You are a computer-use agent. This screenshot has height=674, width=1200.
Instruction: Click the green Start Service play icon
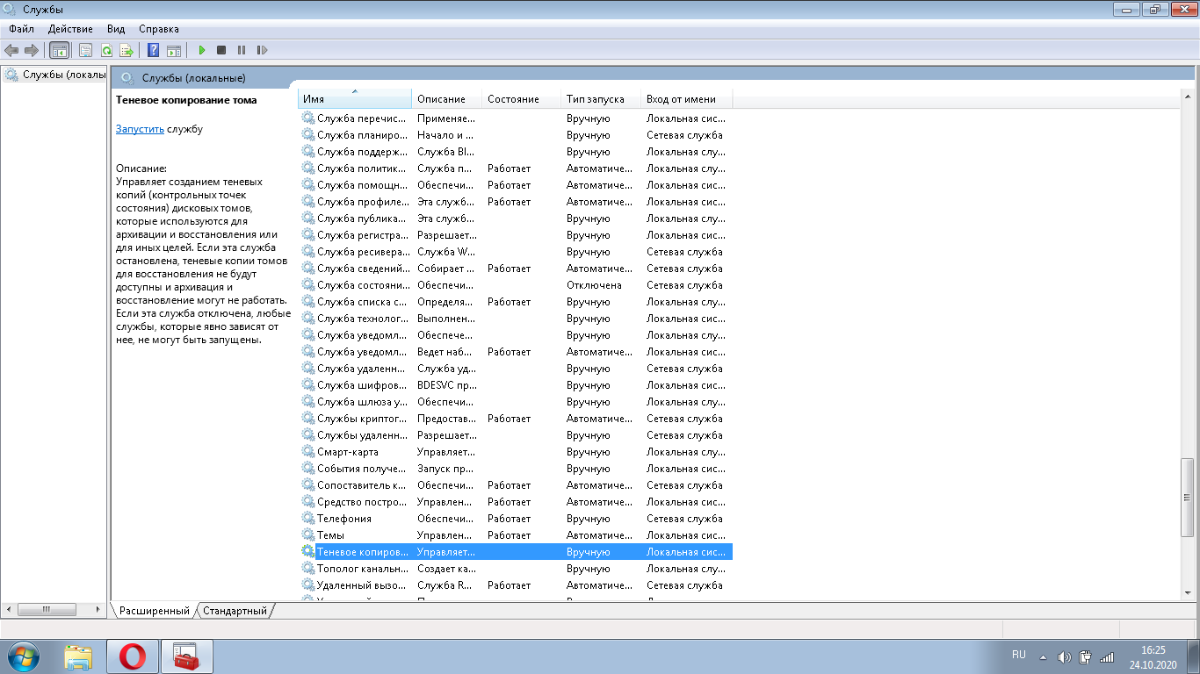pyautogui.click(x=202, y=50)
